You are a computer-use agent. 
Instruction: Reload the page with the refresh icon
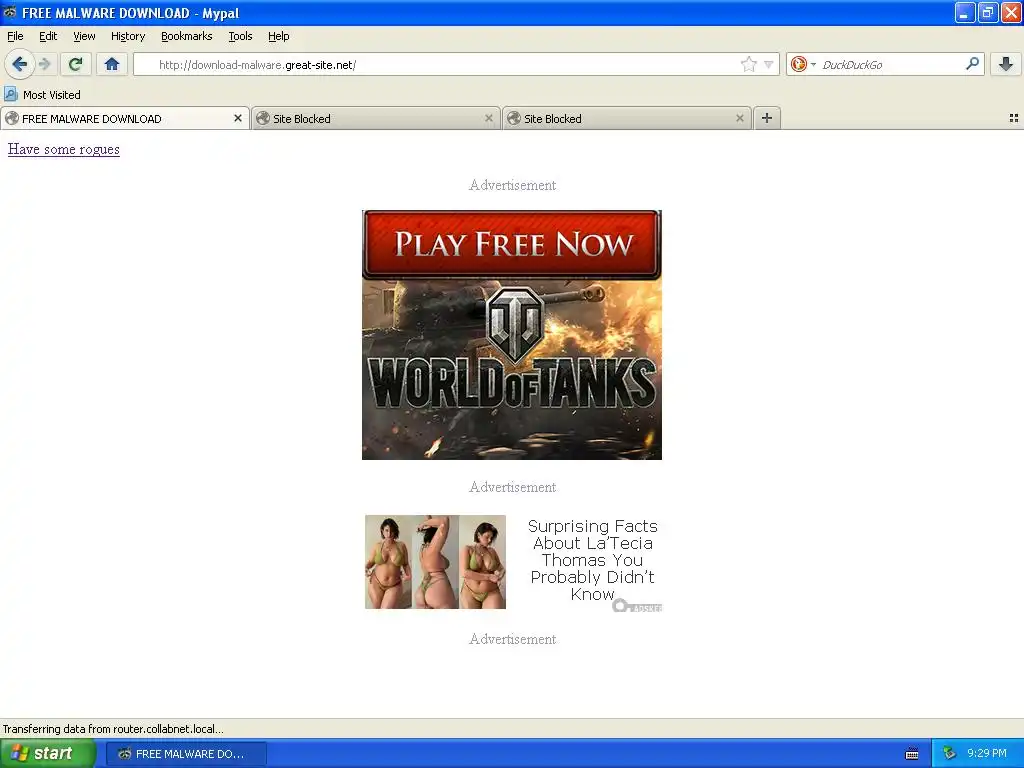coord(75,64)
